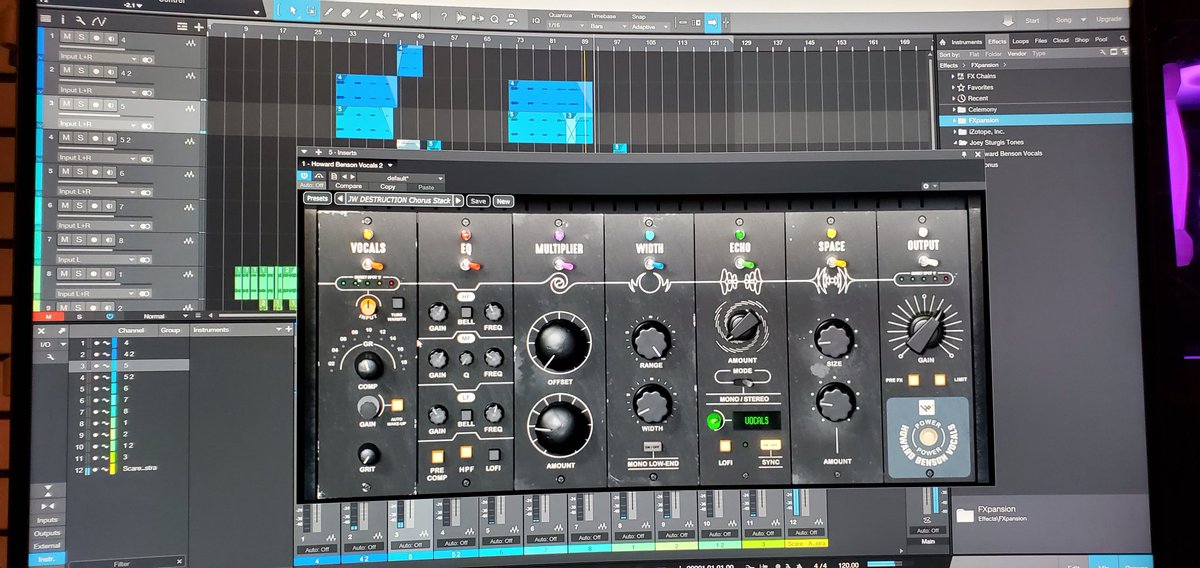Load the next JW DESTRUCTION preset arrow
Viewport: 1200px width, 568px height.
[458, 200]
